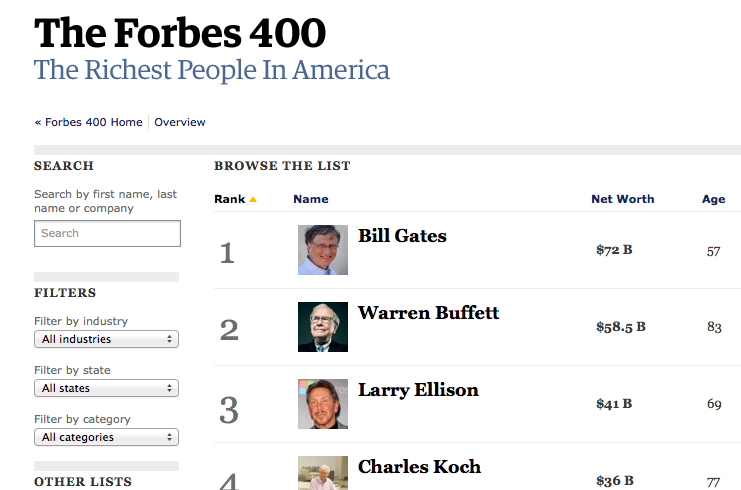This screenshot has height=490, width=741.
Task: Open Larry Ellison profile photo
Action: [323, 404]
